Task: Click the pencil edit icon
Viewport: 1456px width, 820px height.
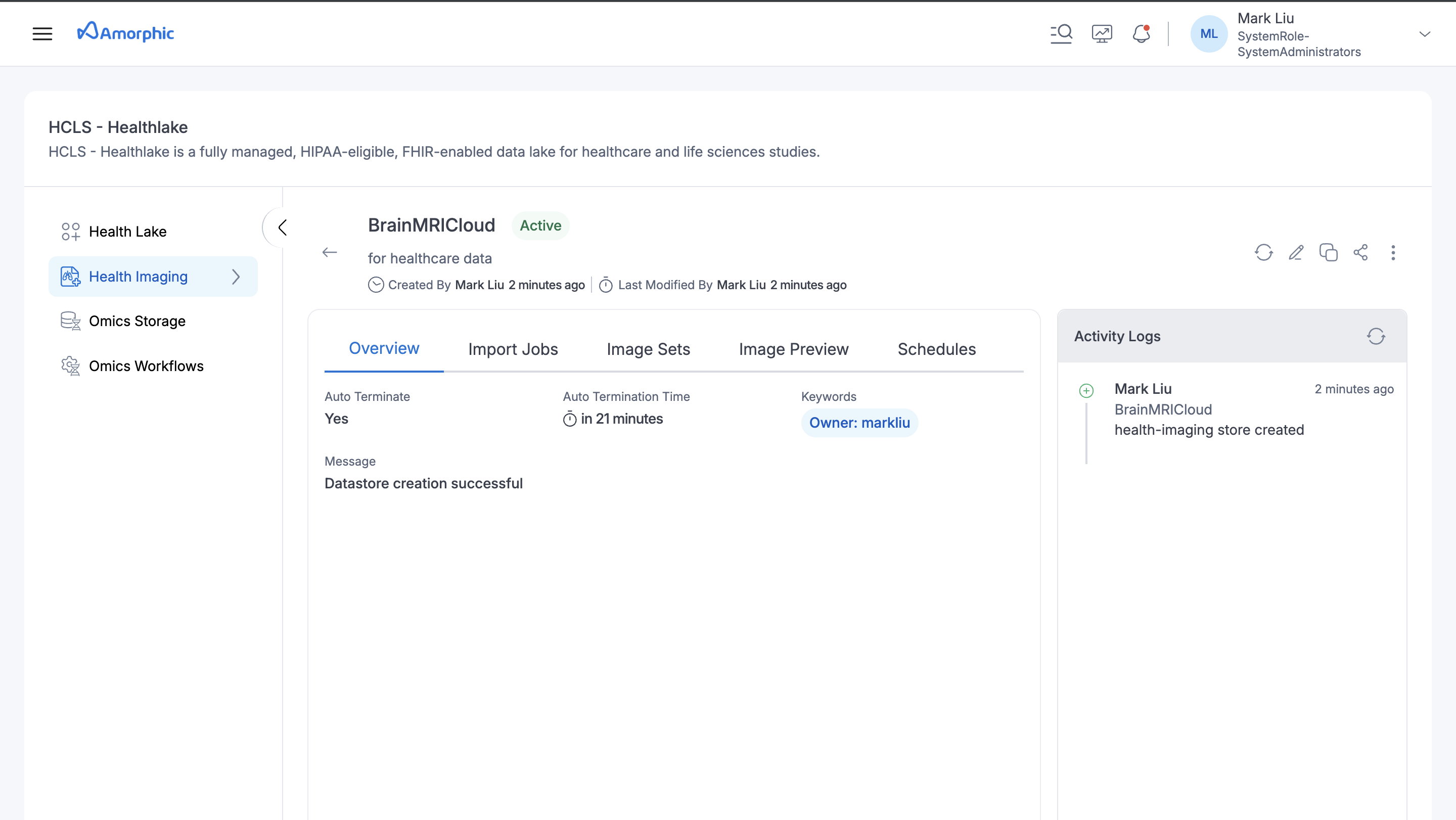Action: point(1296,252)
